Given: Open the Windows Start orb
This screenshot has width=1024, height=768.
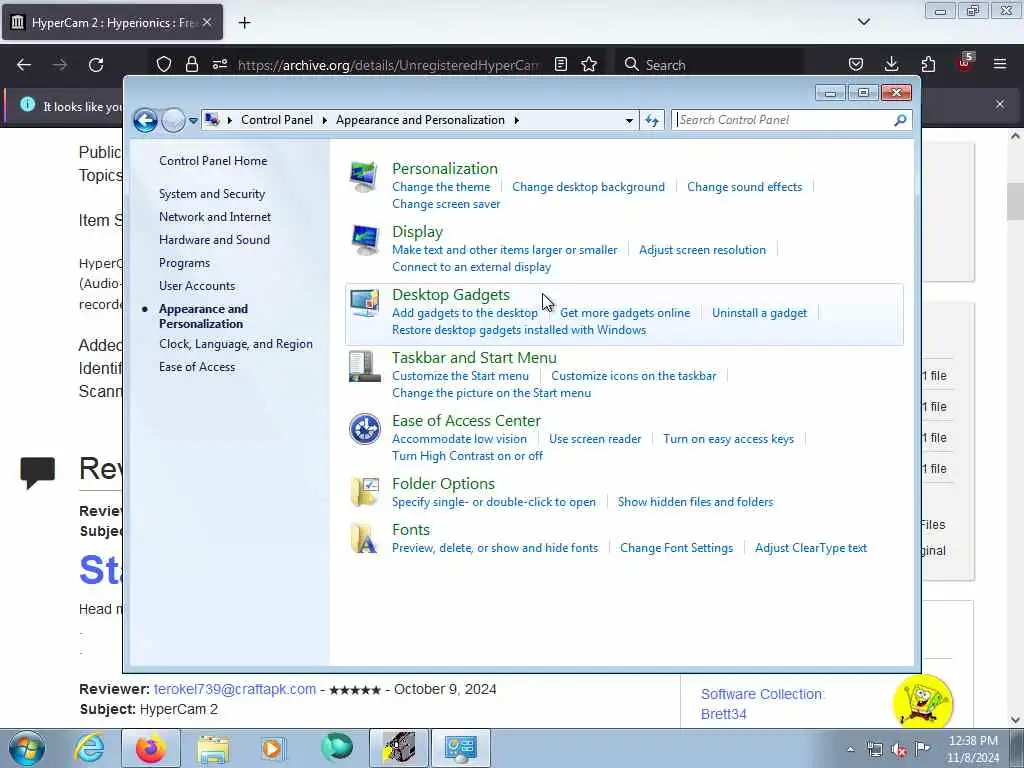Looking at the screenshot, I should 27,748.
